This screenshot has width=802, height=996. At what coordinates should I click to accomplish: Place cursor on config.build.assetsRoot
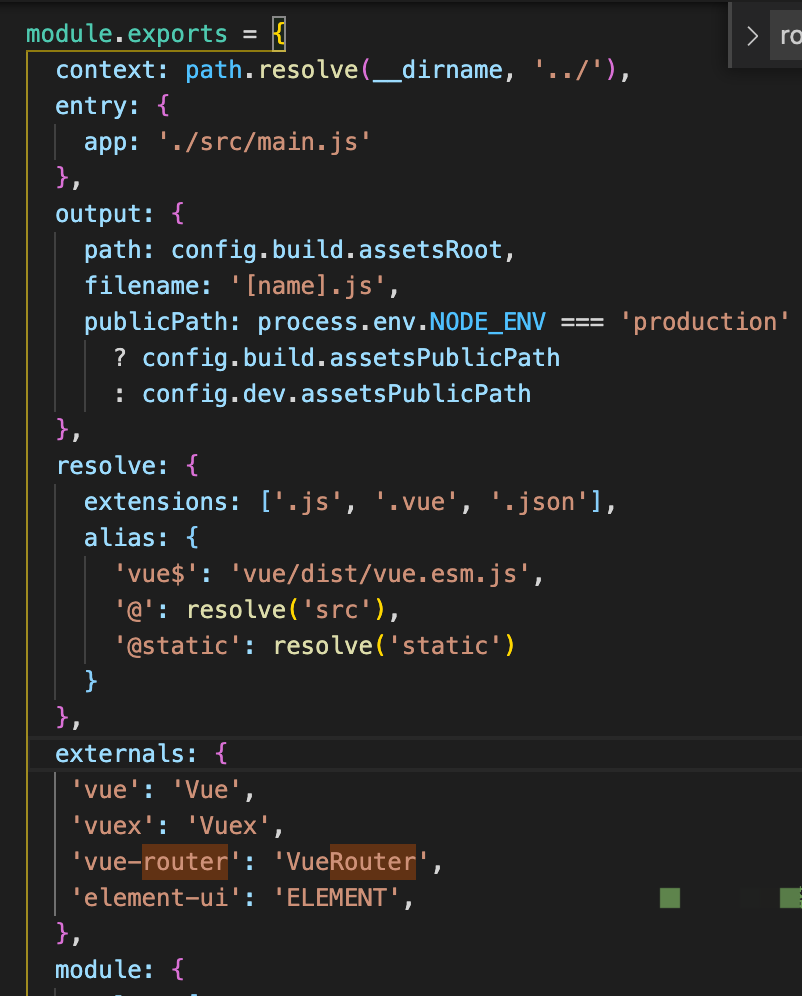pyautogui.click(x=343, y=250)
